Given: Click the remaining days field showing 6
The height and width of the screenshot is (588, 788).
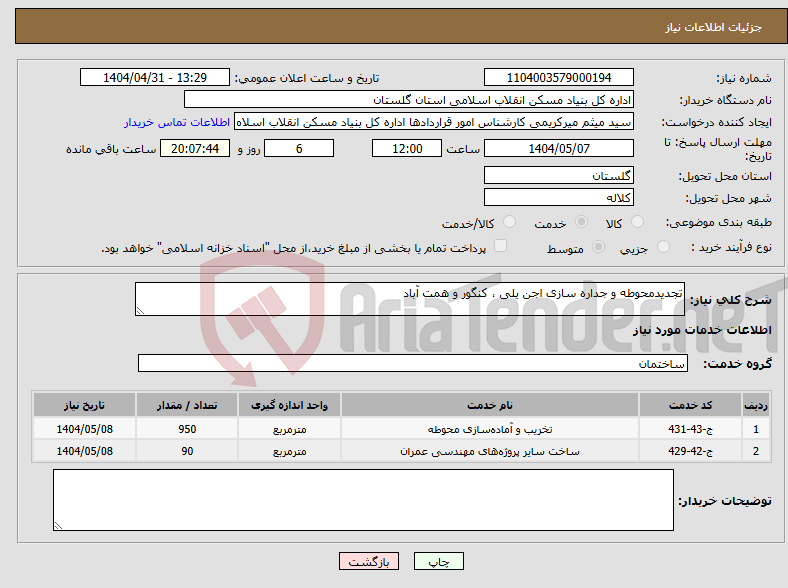Looking at the screenshot, I should coord(299,149).
